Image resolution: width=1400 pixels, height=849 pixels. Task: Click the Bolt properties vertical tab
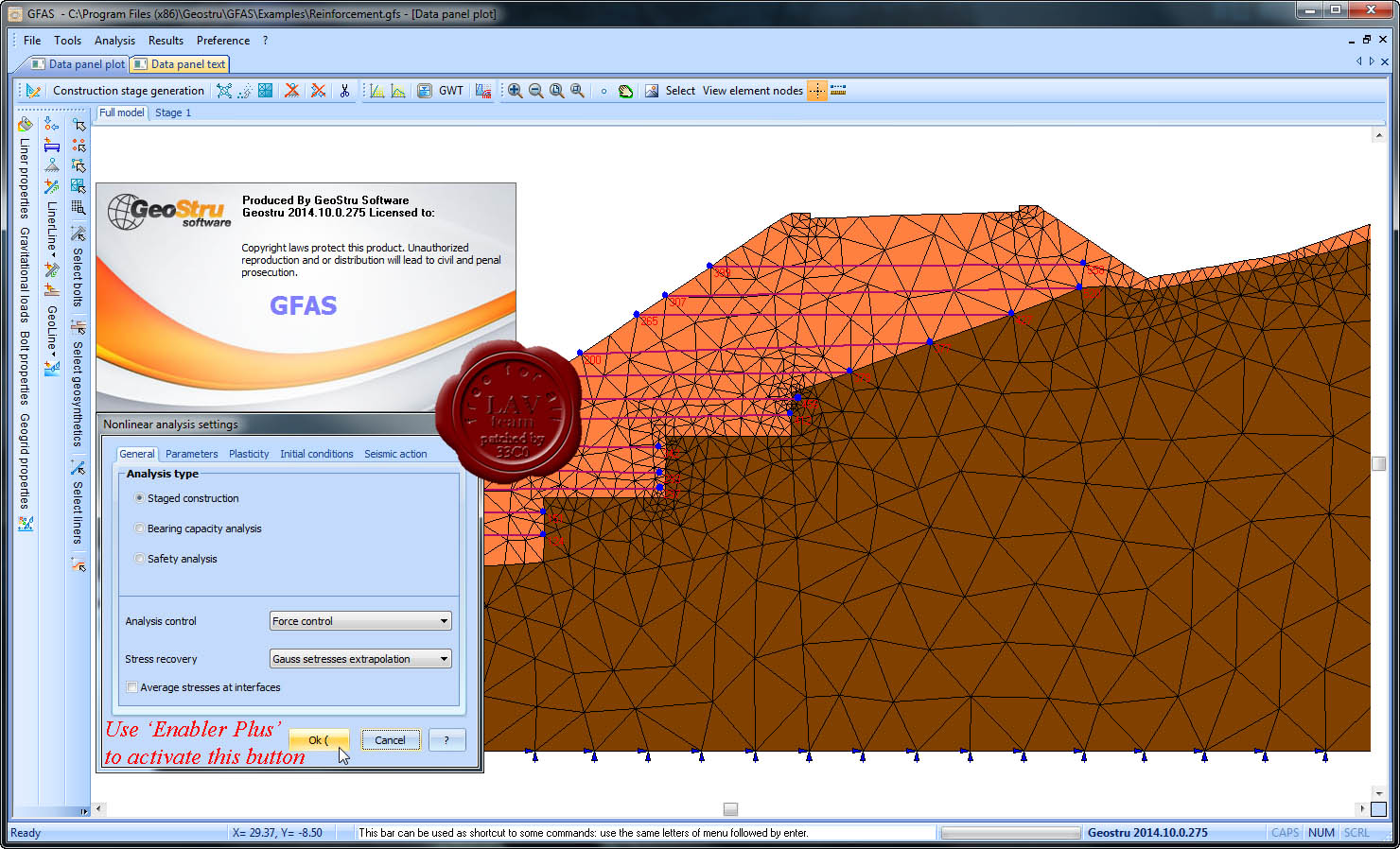25,369
